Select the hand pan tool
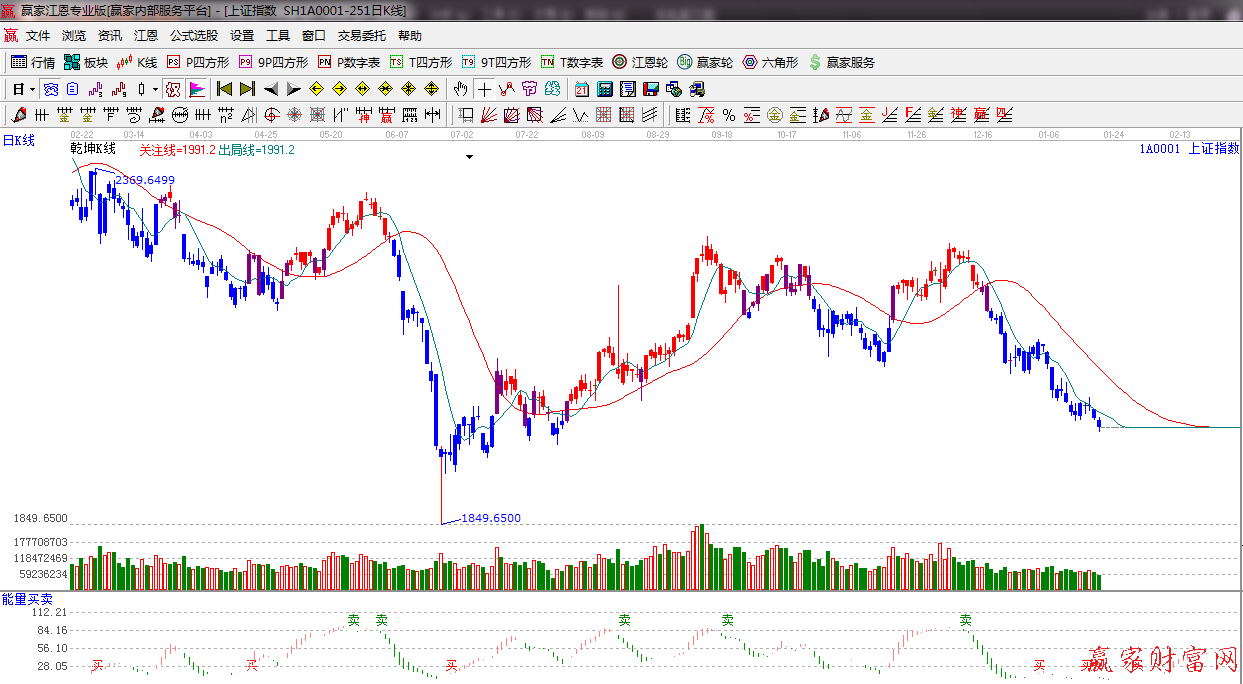Screen dimensions: 1243x684 point(460,89)
